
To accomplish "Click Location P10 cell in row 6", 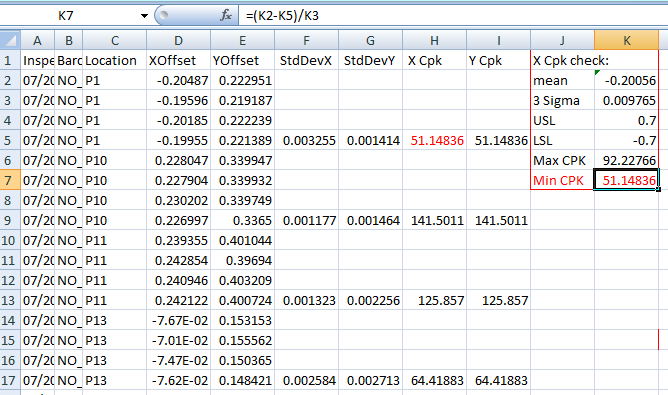I will point(115,161).
